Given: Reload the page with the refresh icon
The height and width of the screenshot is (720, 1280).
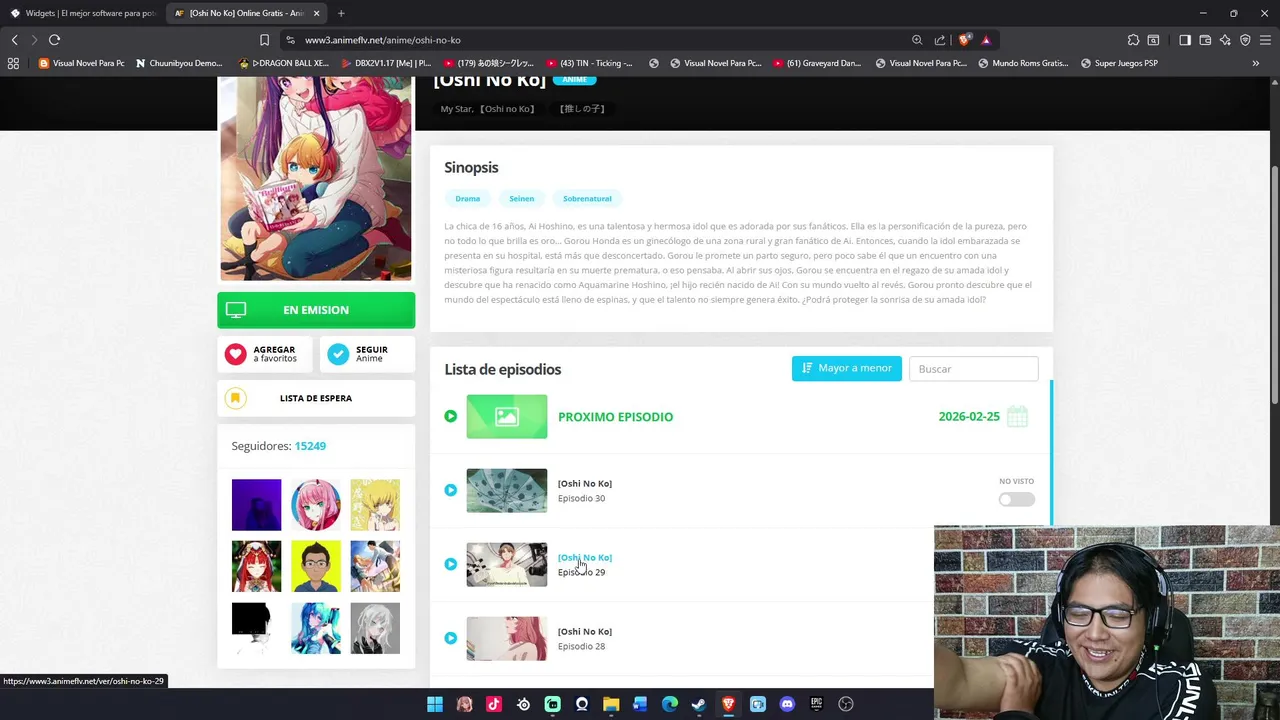Looking at the screenshot, I should (x=54, y=40).
